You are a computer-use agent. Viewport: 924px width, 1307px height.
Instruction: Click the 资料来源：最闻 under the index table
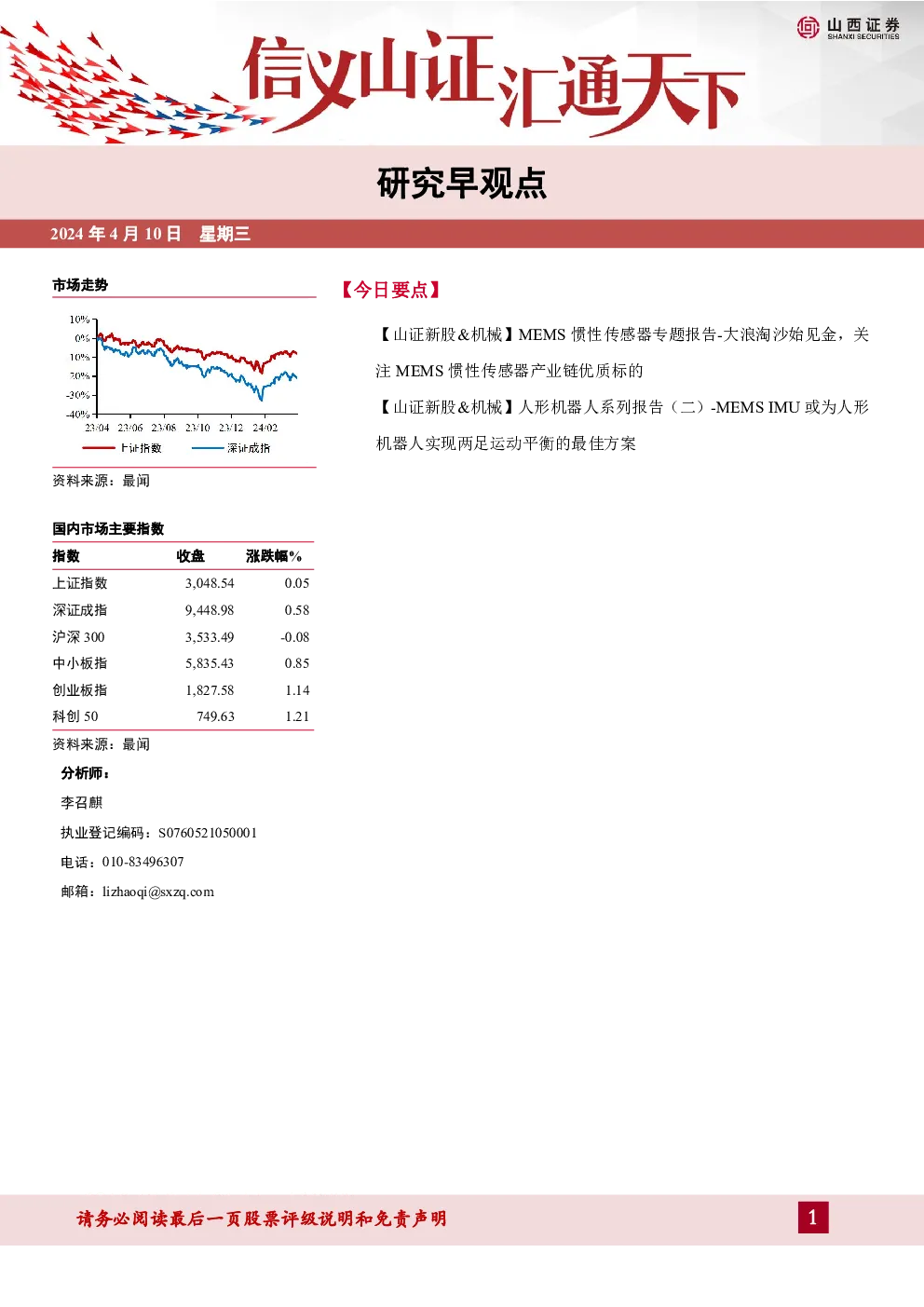pyautogui.click(x=102, y=744)
